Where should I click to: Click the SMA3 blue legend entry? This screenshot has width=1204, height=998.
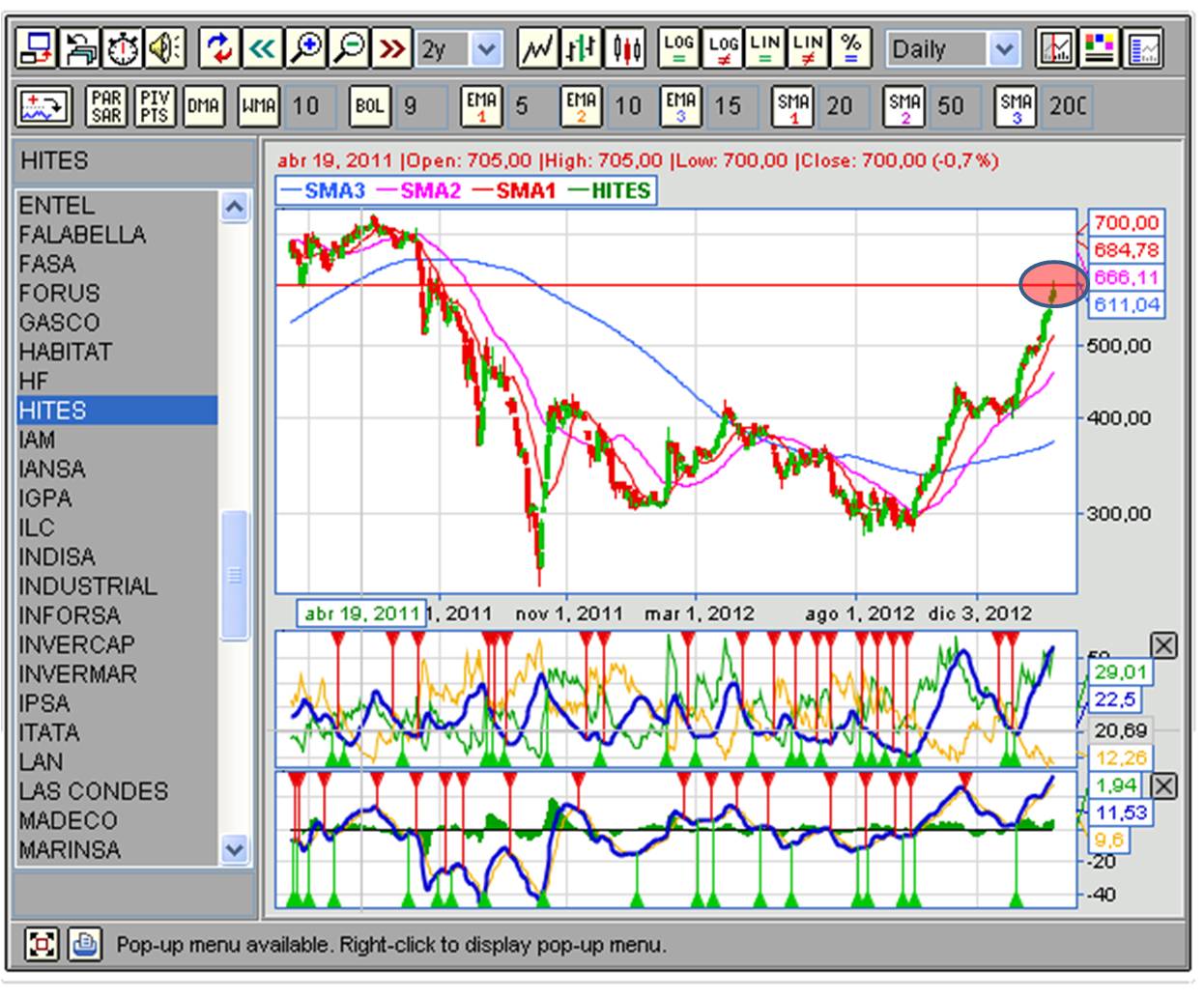[324, 190]
